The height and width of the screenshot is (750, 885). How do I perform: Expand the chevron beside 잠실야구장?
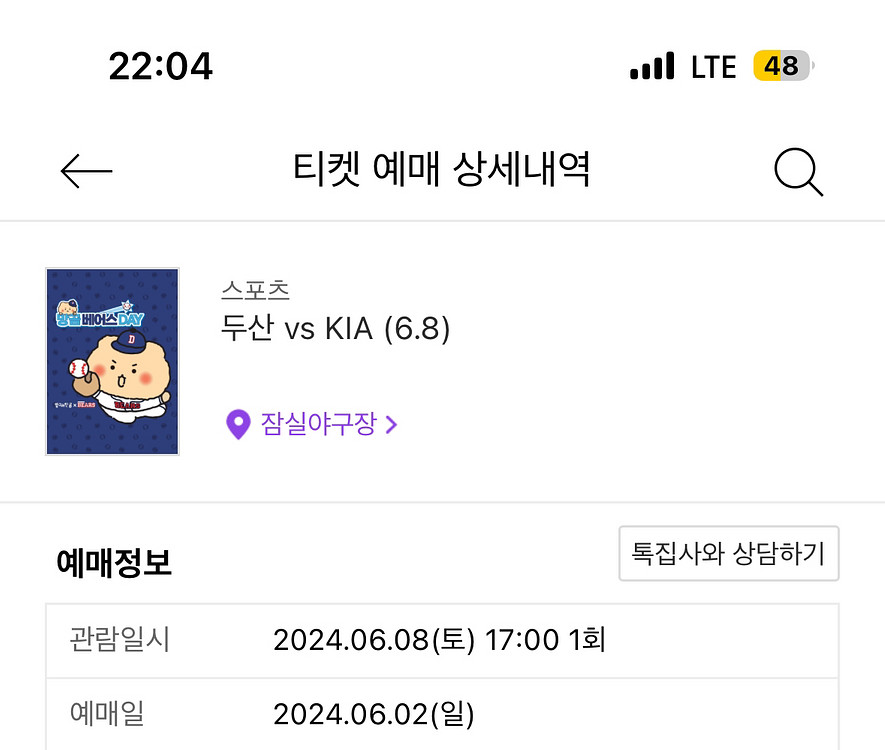[x=392, y=425]
